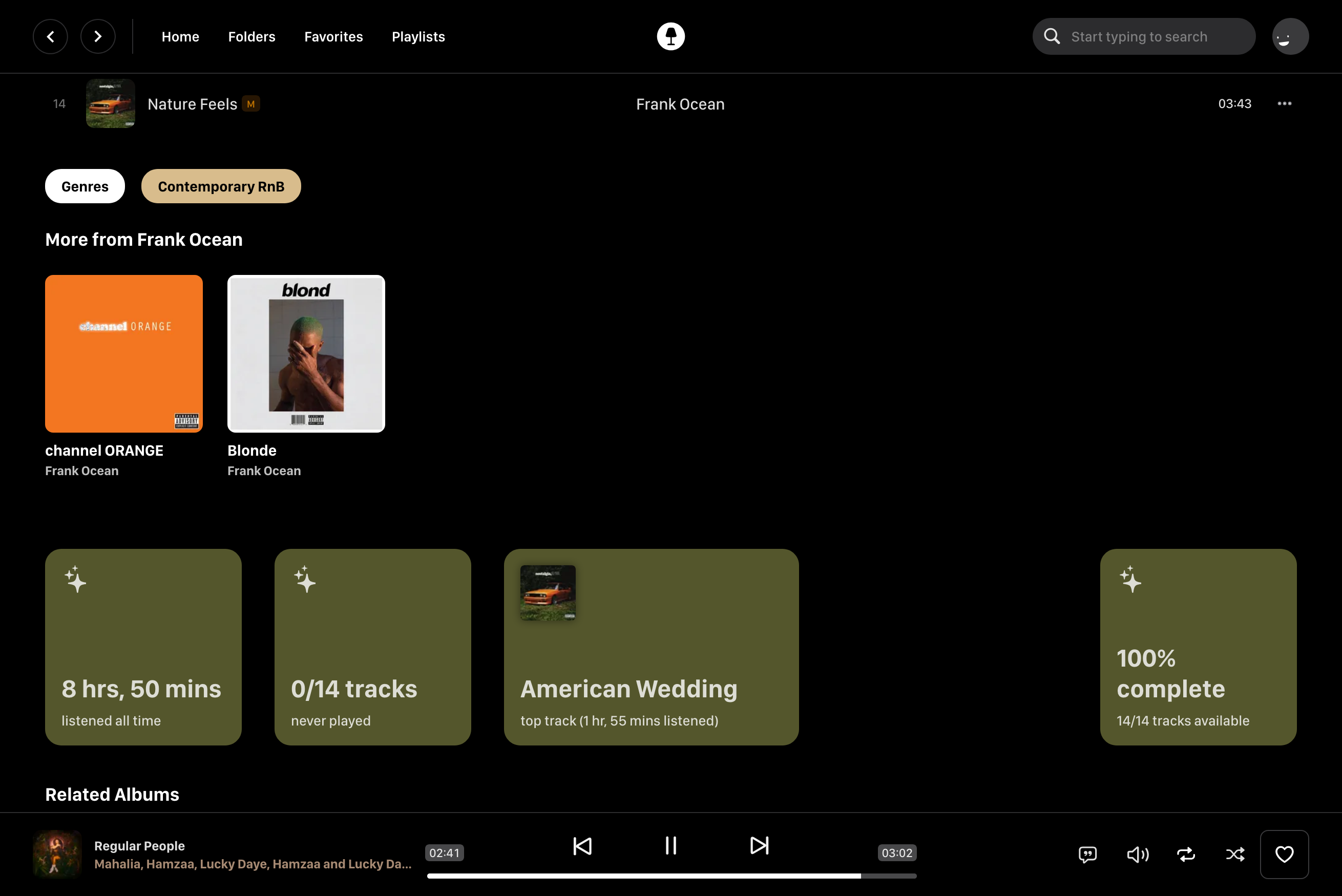Click the Related Albums heading
This screenshot has height=896, width=1342.
tap(112, 794)
